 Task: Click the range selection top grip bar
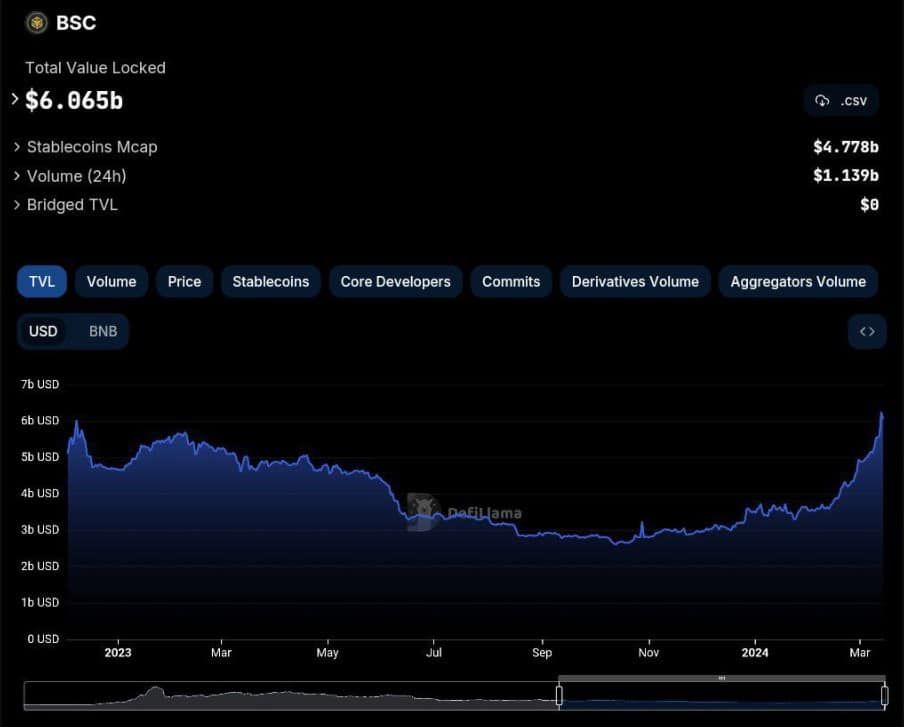pos(722,678)
